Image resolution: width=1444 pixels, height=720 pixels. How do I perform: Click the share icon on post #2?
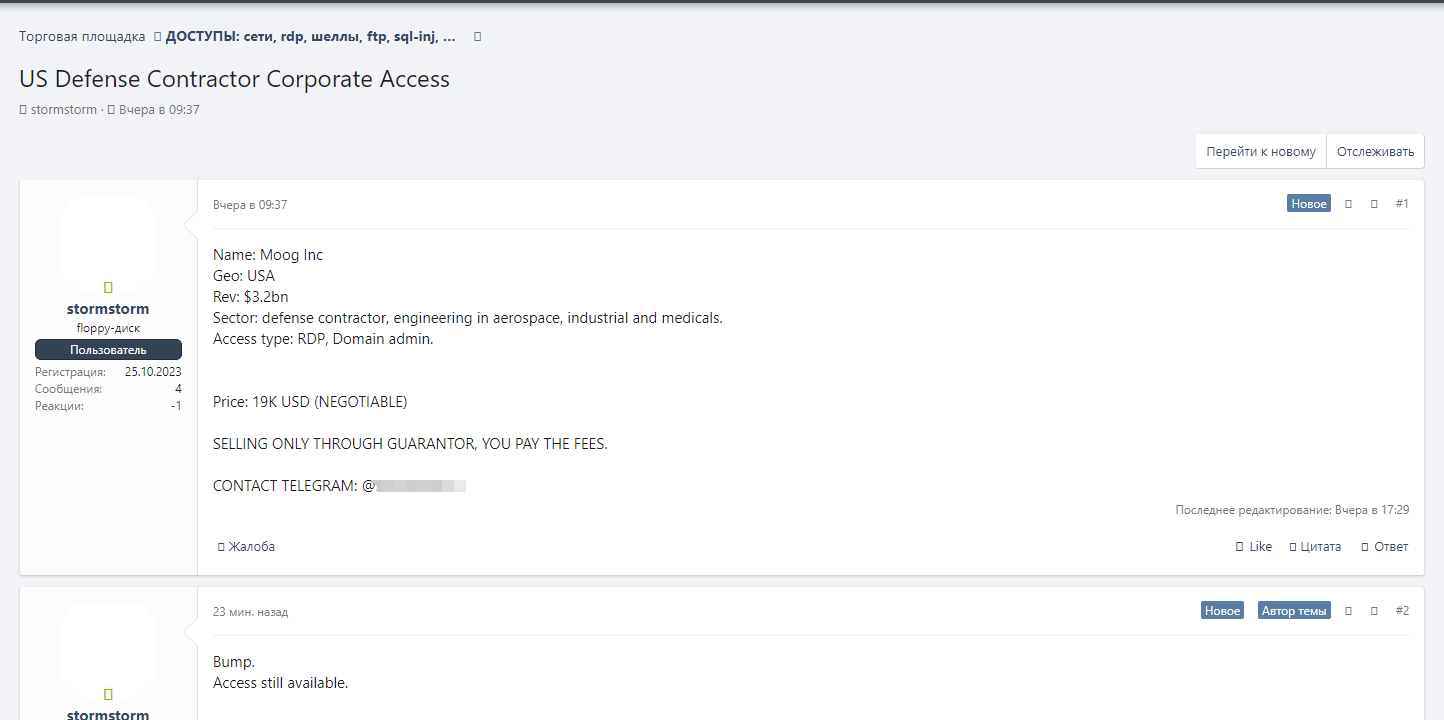click(x=1349, y=610)
